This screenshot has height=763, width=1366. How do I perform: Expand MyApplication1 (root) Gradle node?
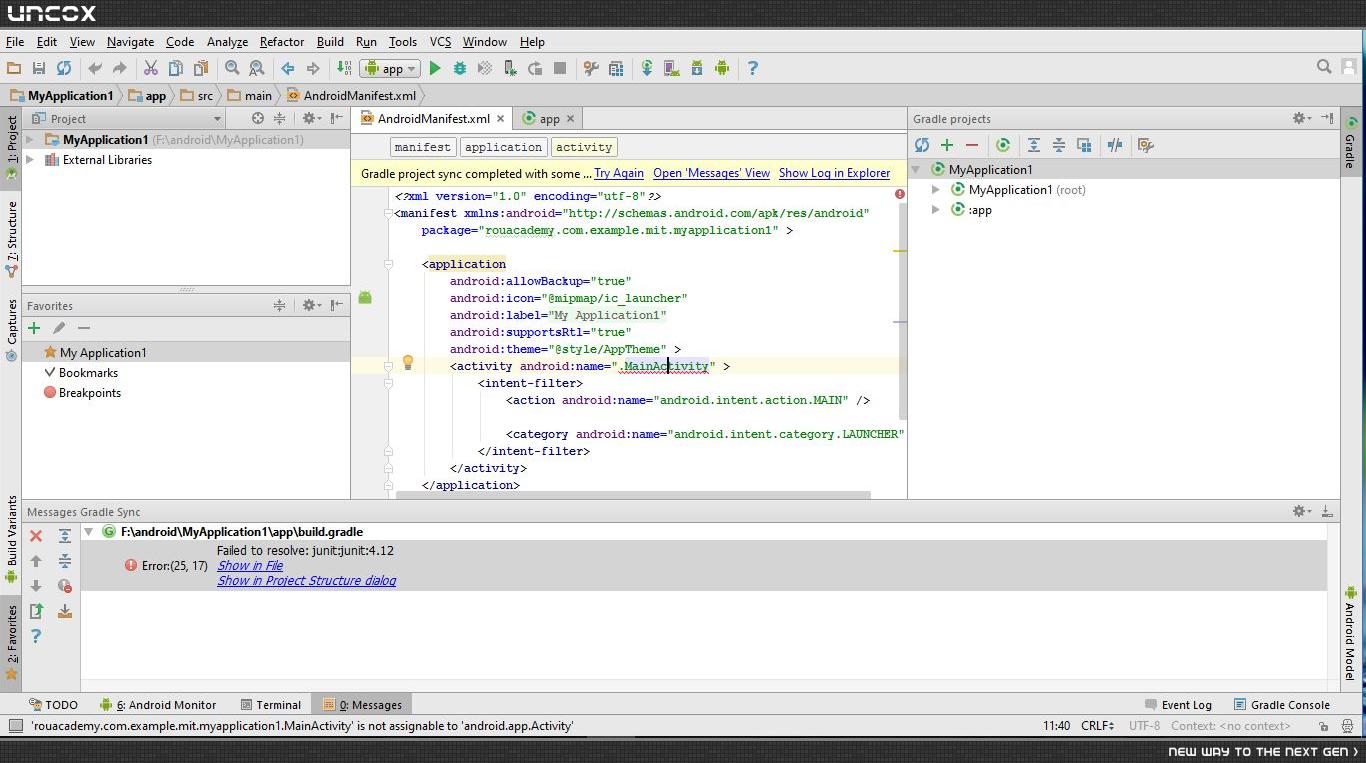pos(936,190)
